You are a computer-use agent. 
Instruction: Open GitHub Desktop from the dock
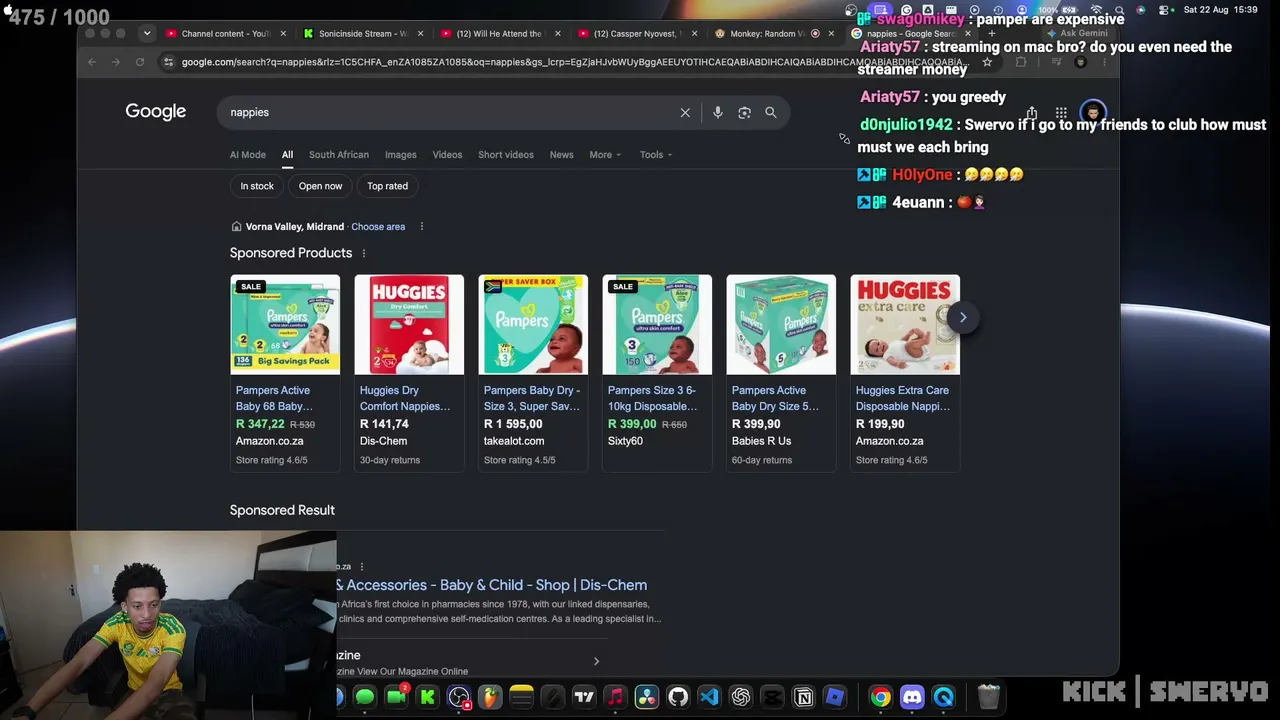click(678, 697)
